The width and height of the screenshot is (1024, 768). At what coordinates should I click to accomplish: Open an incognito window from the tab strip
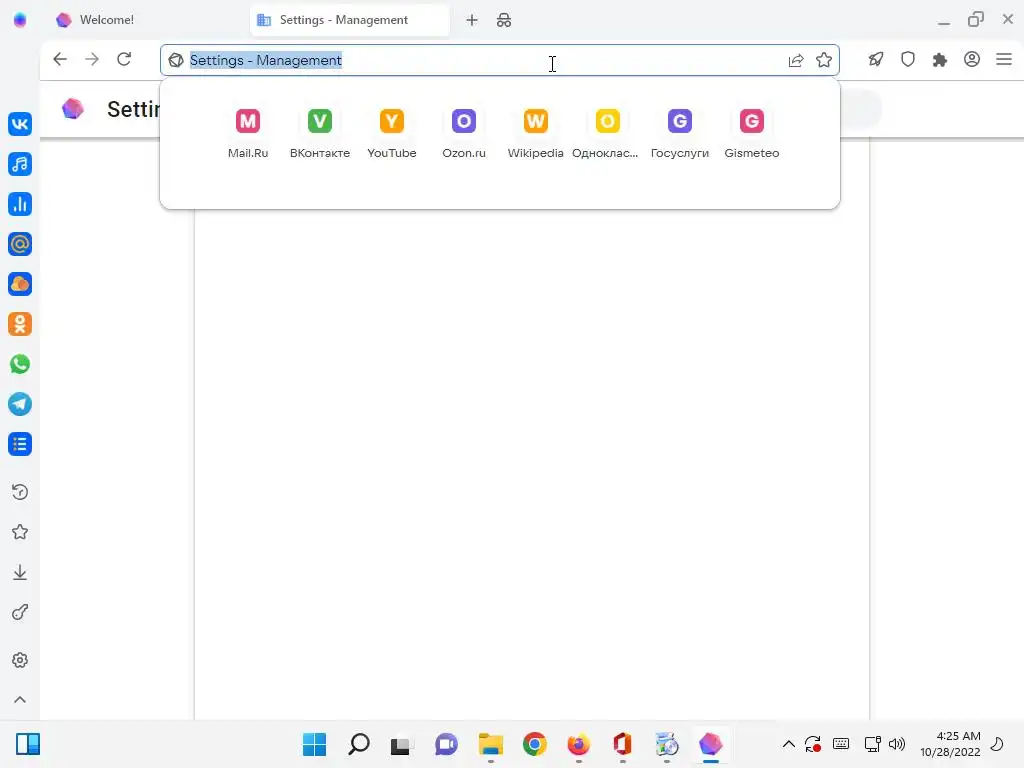504,20
